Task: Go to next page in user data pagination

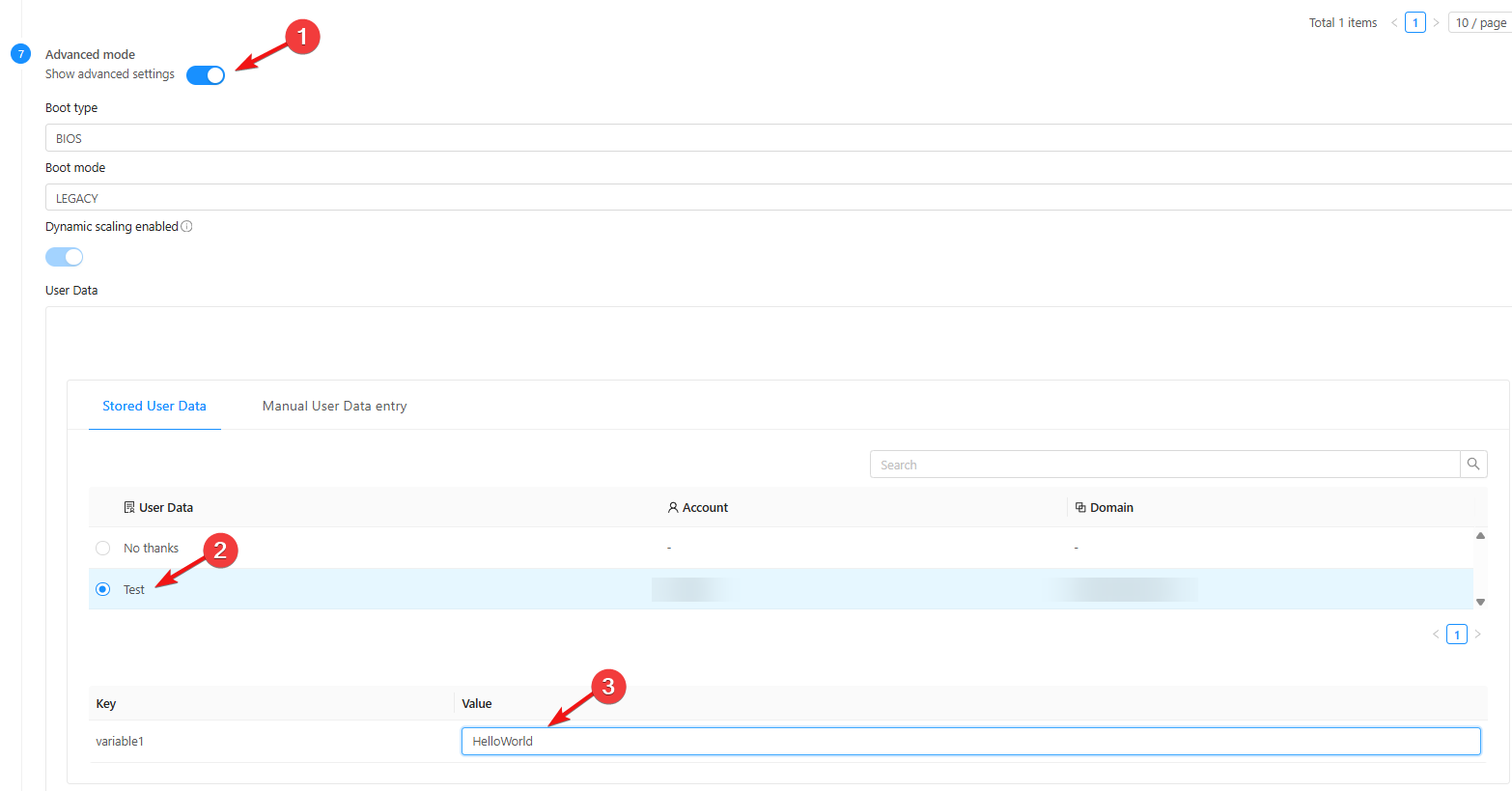Action: pos(1477,635)
